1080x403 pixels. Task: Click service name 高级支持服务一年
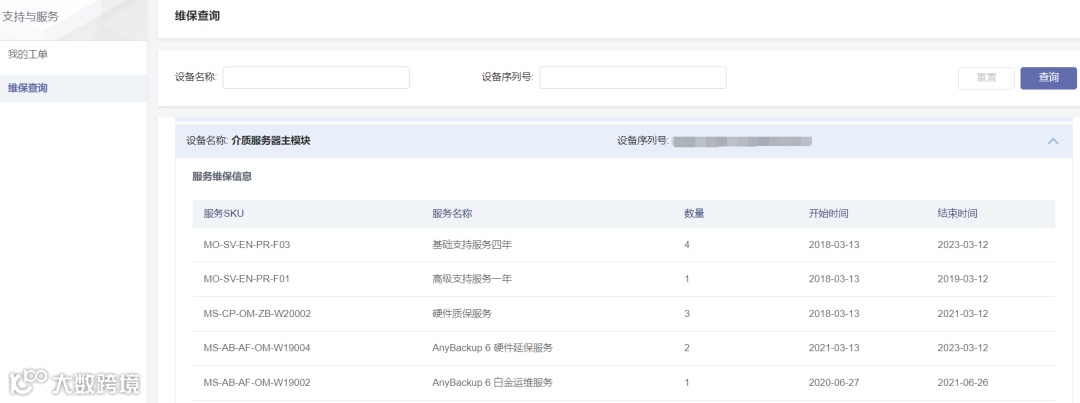pos(472,279)
